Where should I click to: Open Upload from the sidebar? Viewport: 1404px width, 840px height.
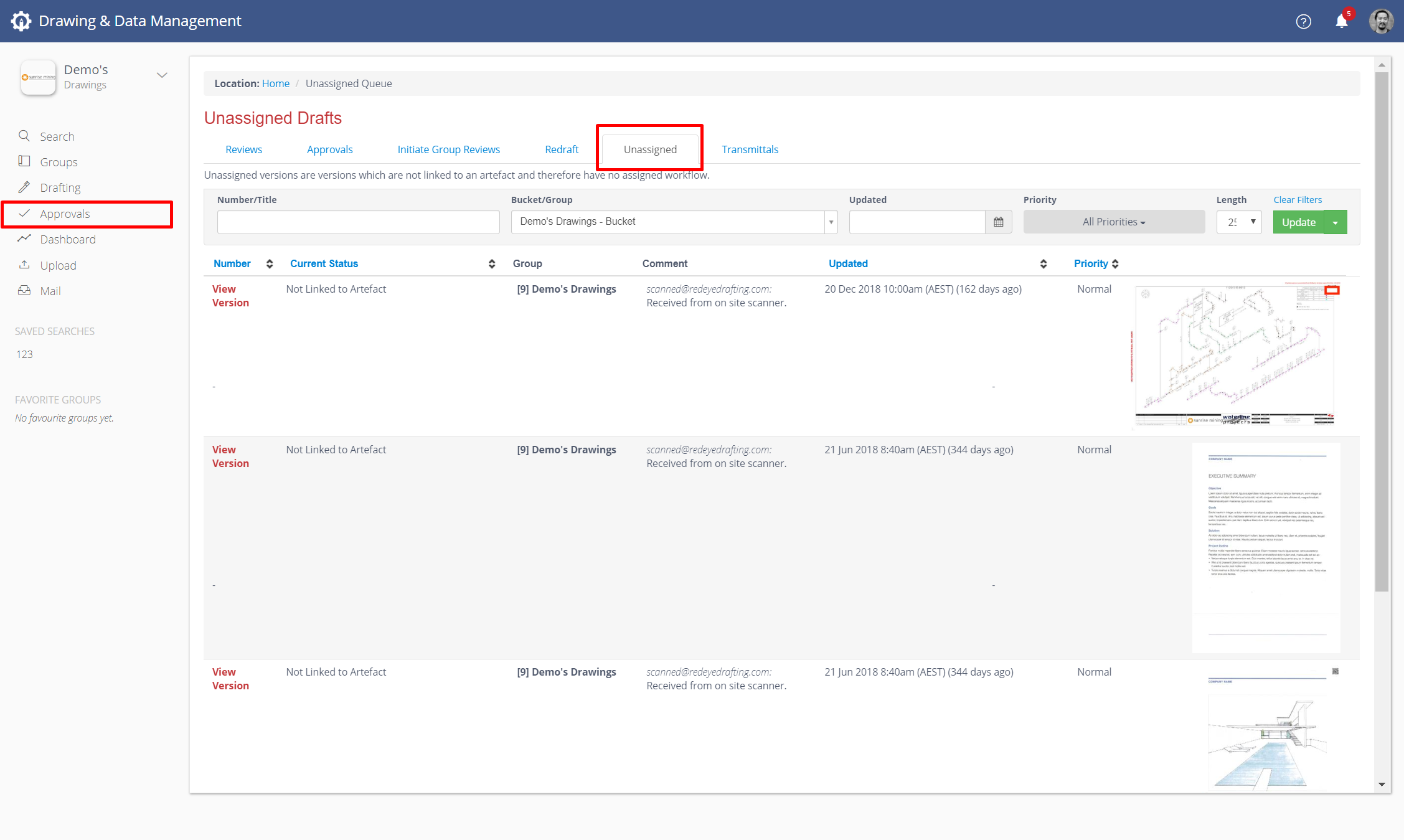tap(57, 265)
